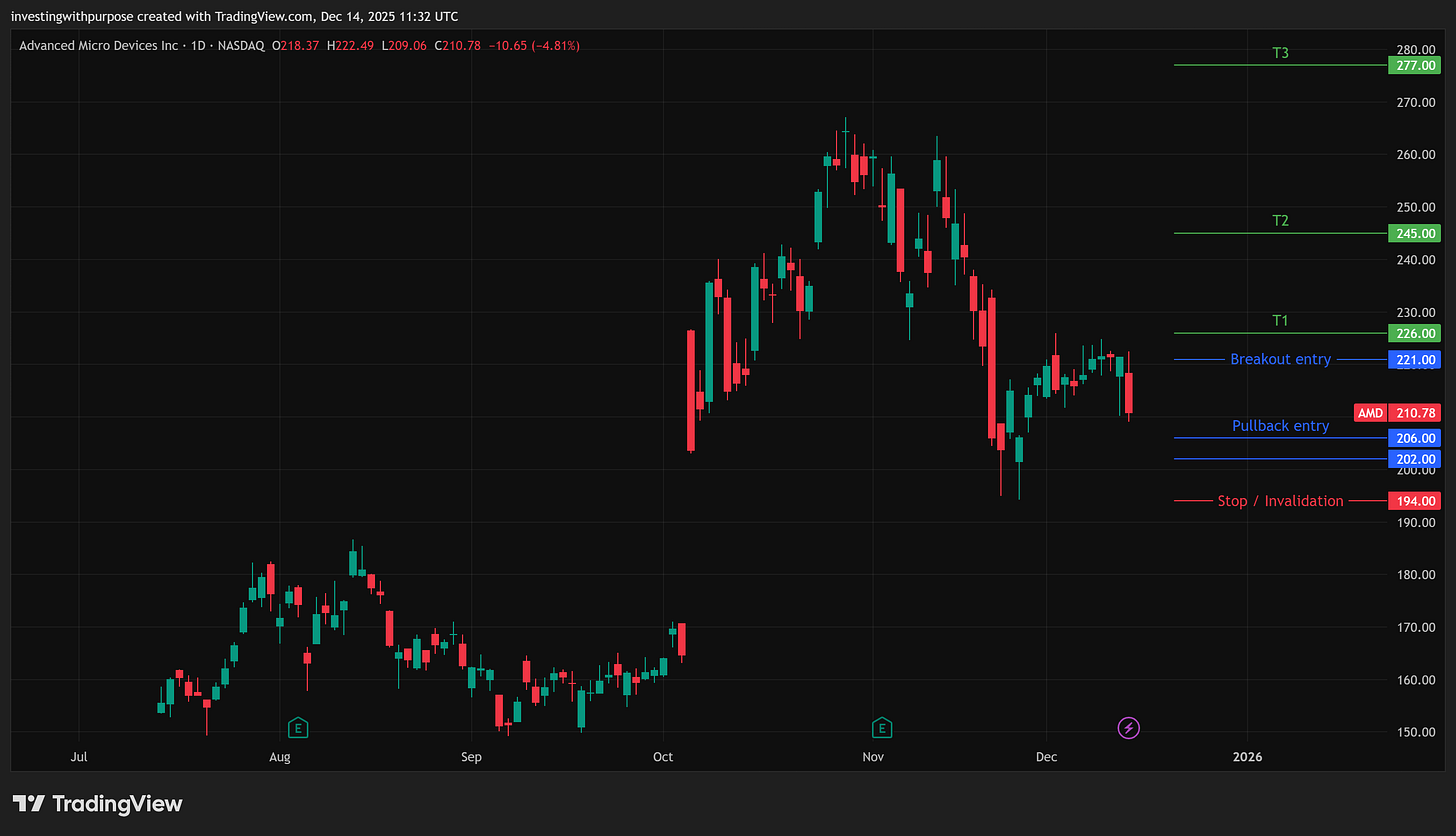Select the T1 target label
The height and width of the screenshot is (836, 1456).
tap(1280, 321)
